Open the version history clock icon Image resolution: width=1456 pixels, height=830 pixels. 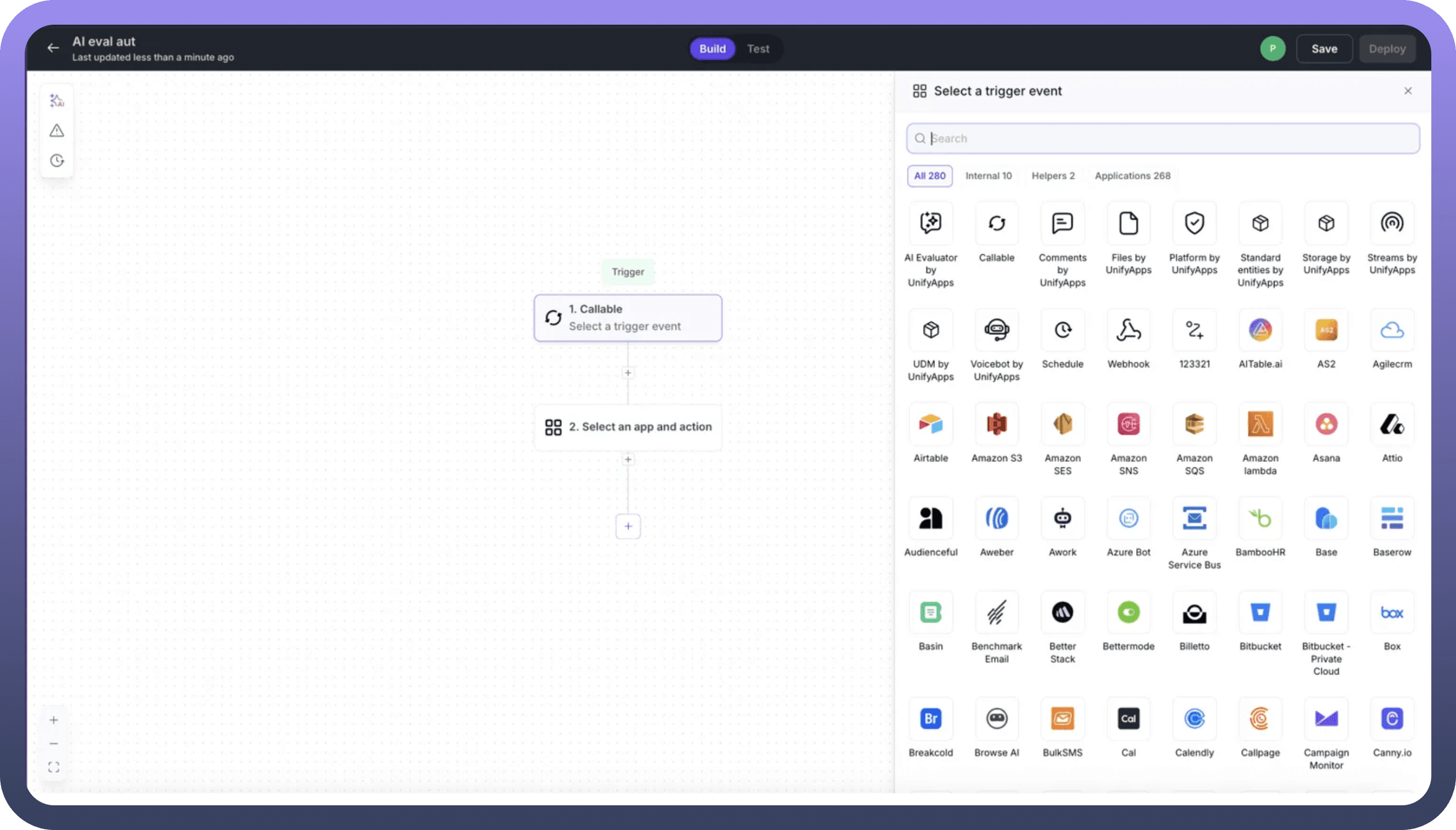(57, 161)
